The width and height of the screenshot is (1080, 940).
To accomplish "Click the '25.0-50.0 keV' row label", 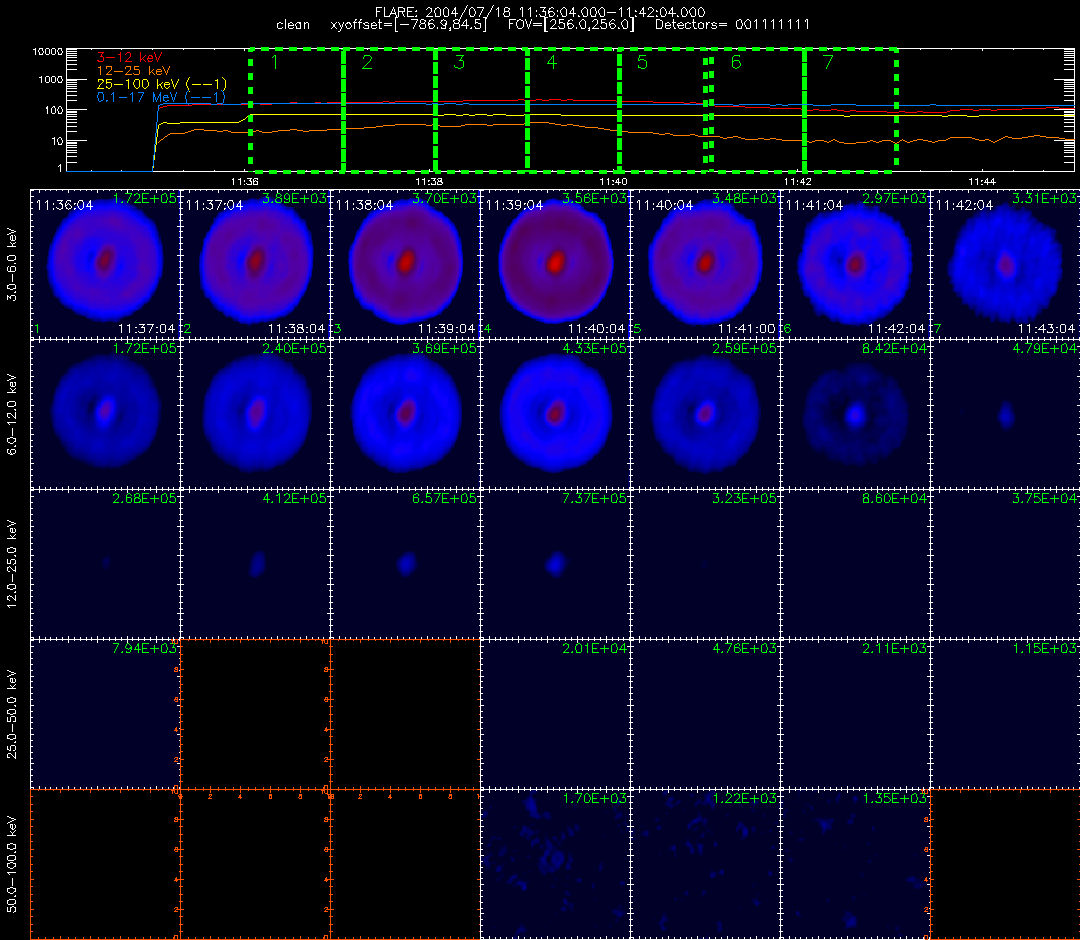I will click(12, 715).
